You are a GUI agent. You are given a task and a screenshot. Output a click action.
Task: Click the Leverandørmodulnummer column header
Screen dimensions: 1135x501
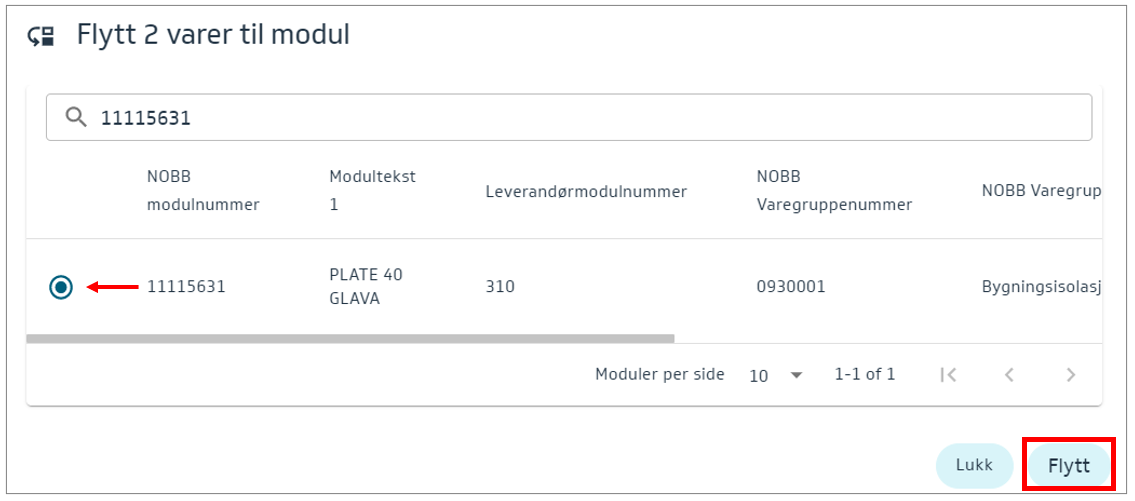click(x=586, y=192)
